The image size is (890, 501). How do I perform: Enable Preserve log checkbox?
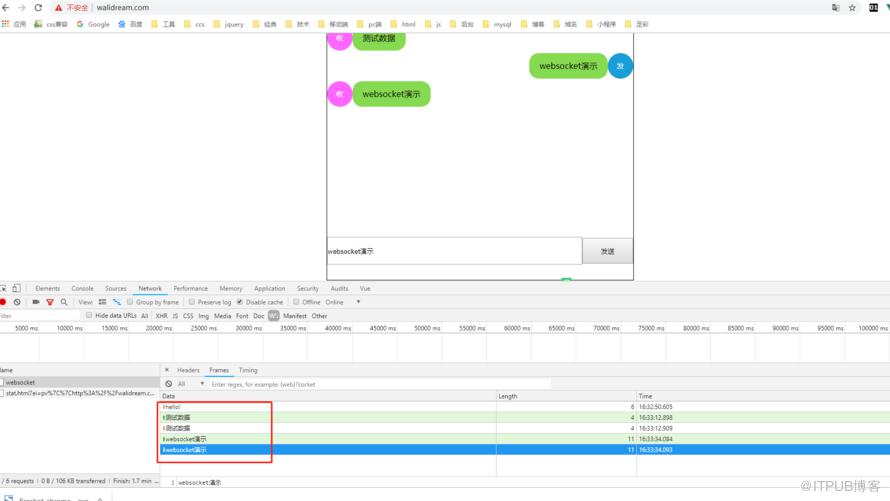tap(192, 302)
